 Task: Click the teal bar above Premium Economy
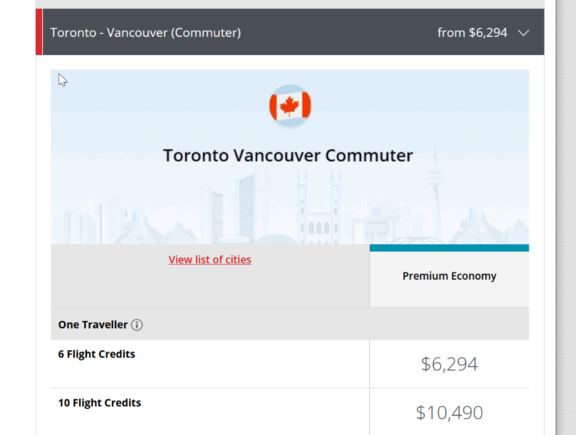click(449, 248)
